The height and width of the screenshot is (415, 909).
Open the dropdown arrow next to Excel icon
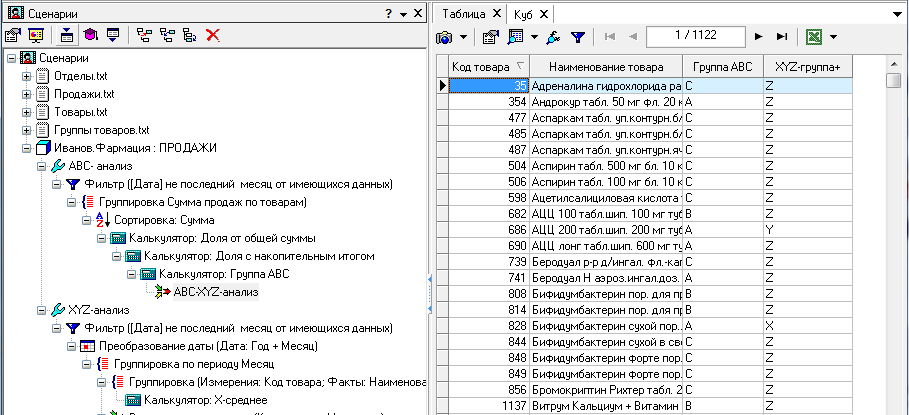pyautogui.click(x=832, y=36)
